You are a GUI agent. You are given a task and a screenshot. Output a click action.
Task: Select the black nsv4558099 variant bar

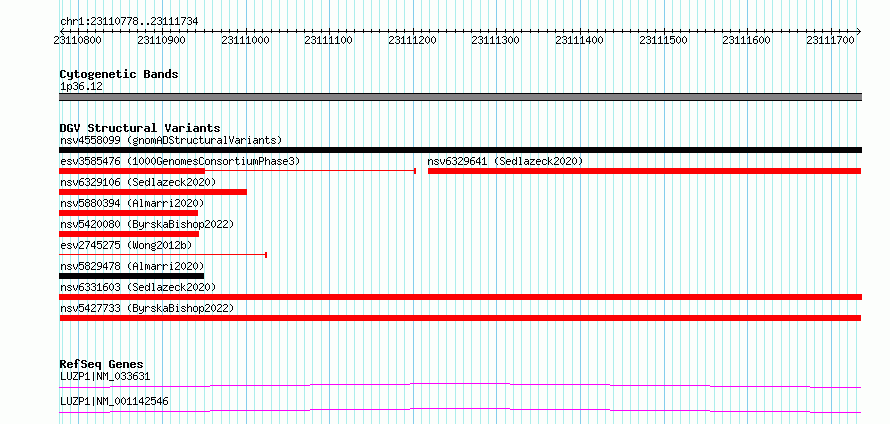click(460, 150)
